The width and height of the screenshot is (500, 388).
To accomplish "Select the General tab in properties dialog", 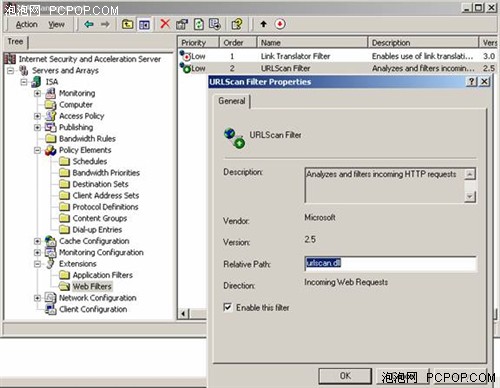I will (232, 101).
